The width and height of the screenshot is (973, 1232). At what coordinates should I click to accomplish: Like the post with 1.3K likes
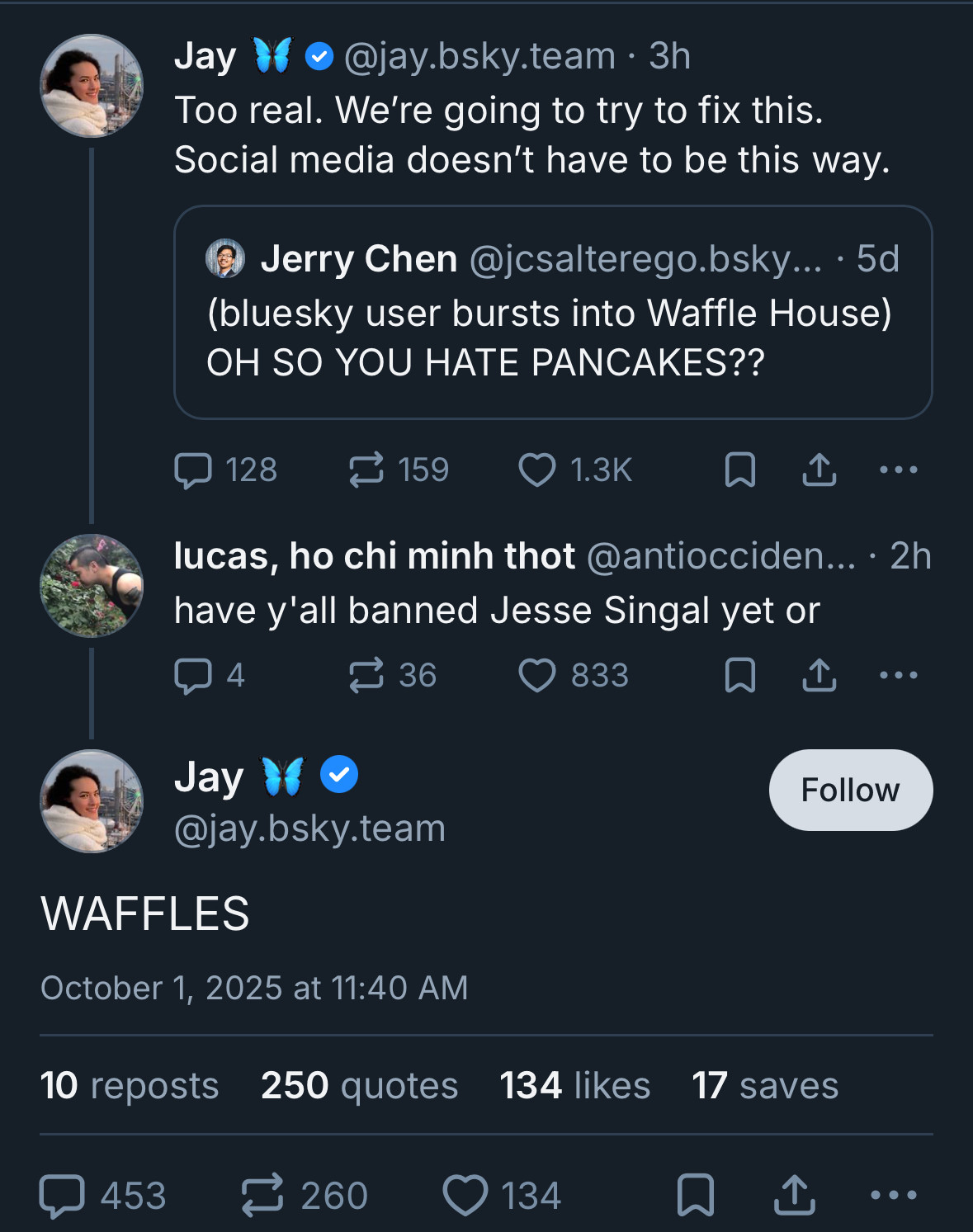[x=537, y=470]
